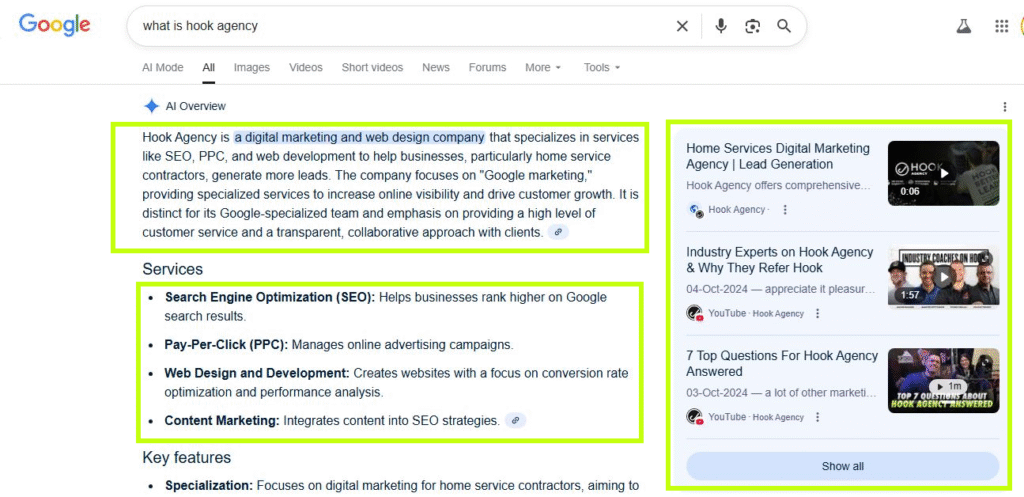Screen dimensions: 1024x497
Task: Click the "Services" heading
Action: tap(172, 269)
